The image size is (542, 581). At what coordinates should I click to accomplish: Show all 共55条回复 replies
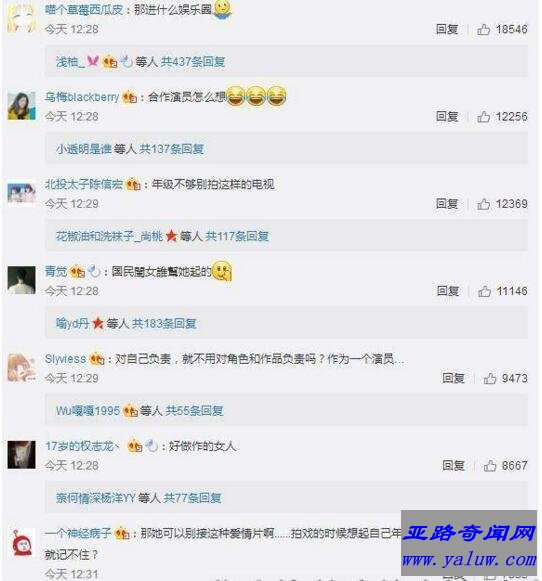[x=194, y=411]
